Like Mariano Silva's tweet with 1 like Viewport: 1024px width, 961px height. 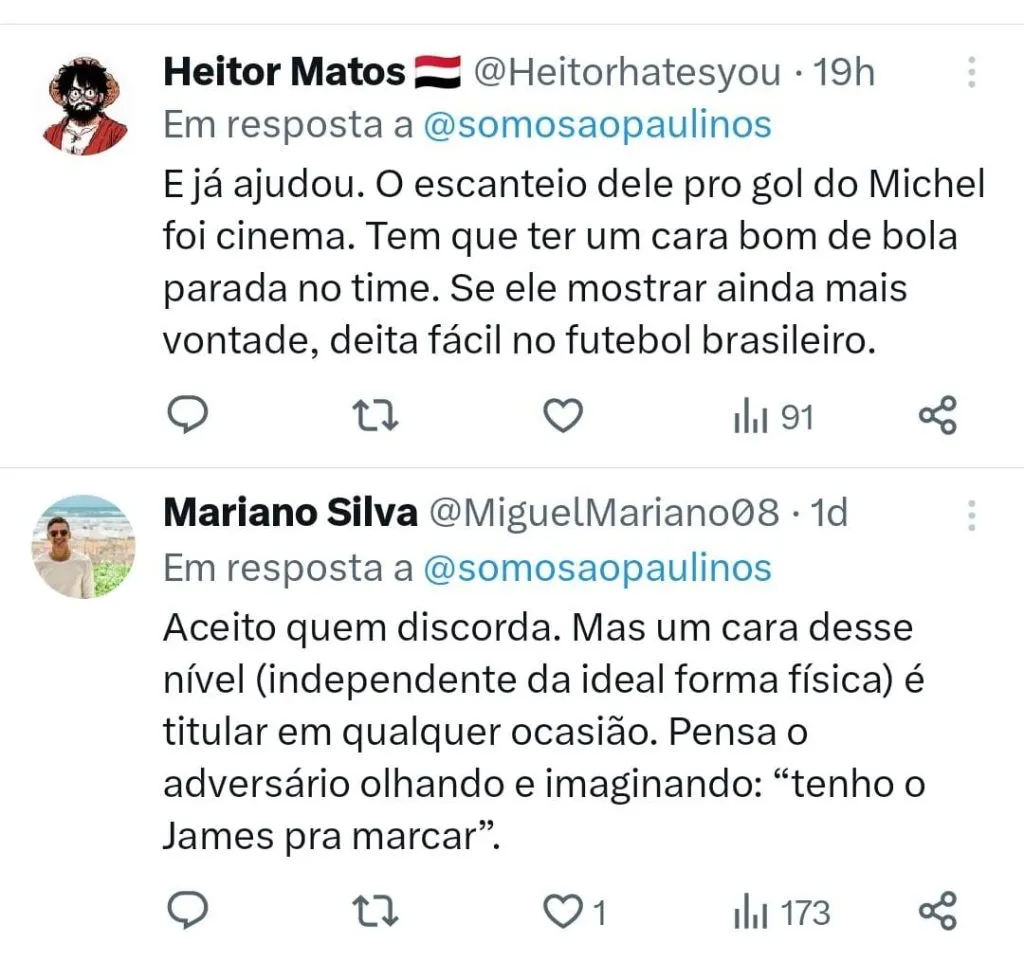563,911
